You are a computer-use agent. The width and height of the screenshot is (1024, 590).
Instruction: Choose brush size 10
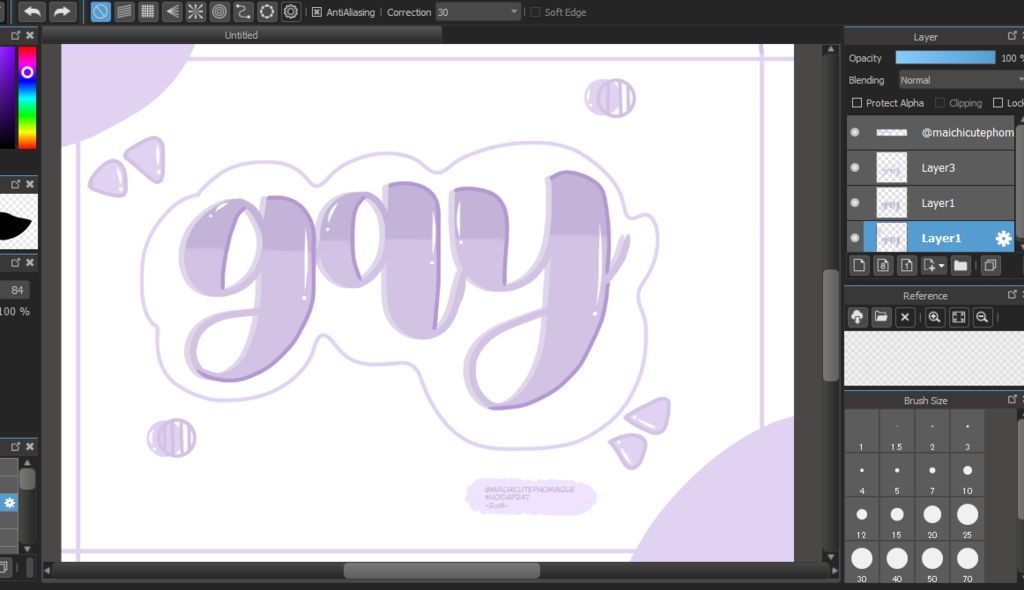(x=967, y=476)
